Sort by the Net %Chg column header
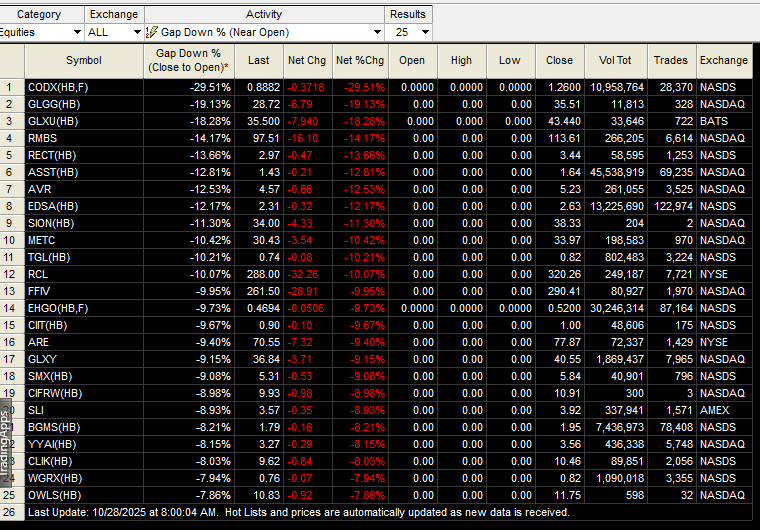The width and height of the screenshot is (760, 530). click(x=360, y=61)
